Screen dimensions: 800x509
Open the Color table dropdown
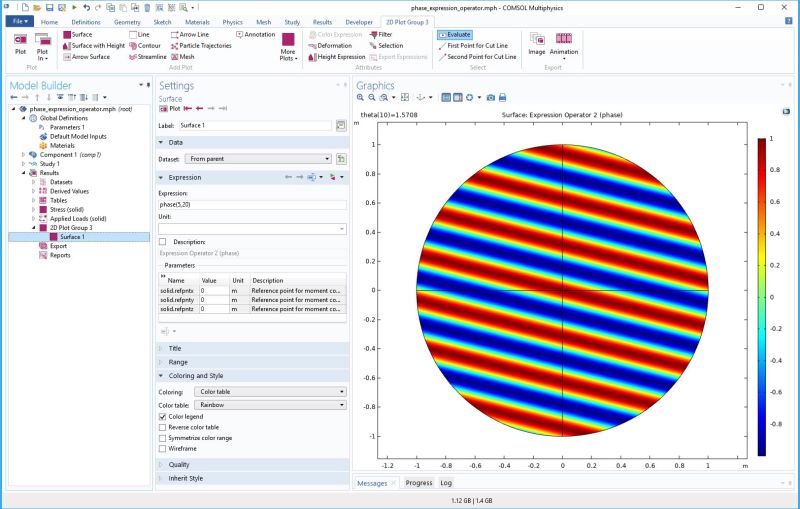coord(270,405)
